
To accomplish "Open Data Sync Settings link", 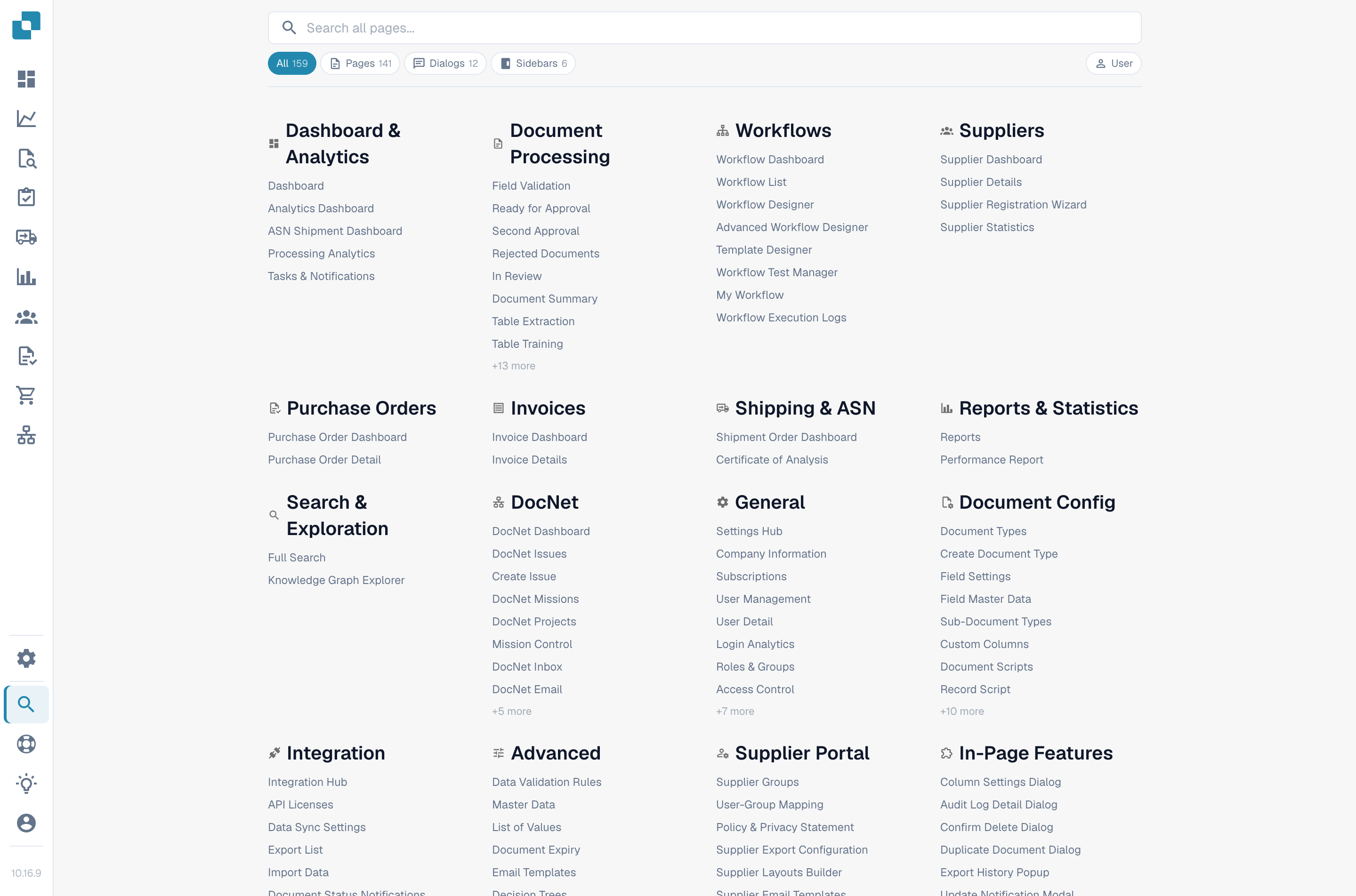I will click(317, 827).
